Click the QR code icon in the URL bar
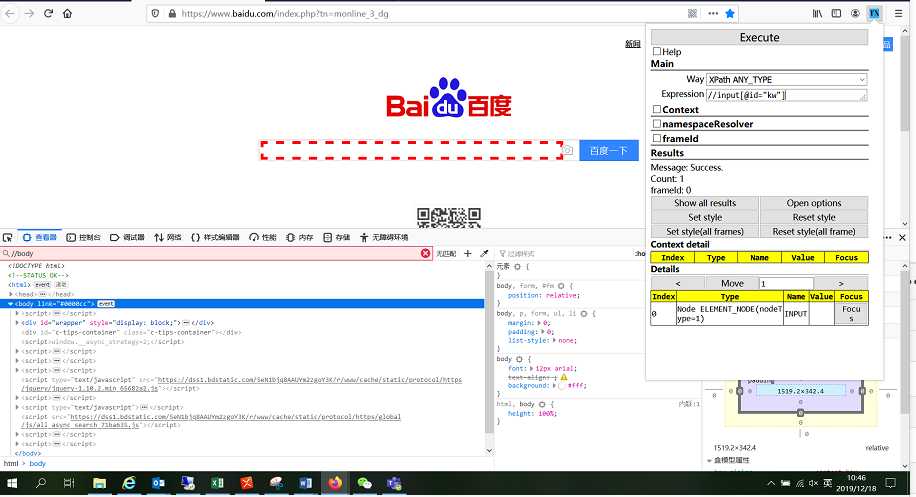The image size is (916, 497). point(692,13)
